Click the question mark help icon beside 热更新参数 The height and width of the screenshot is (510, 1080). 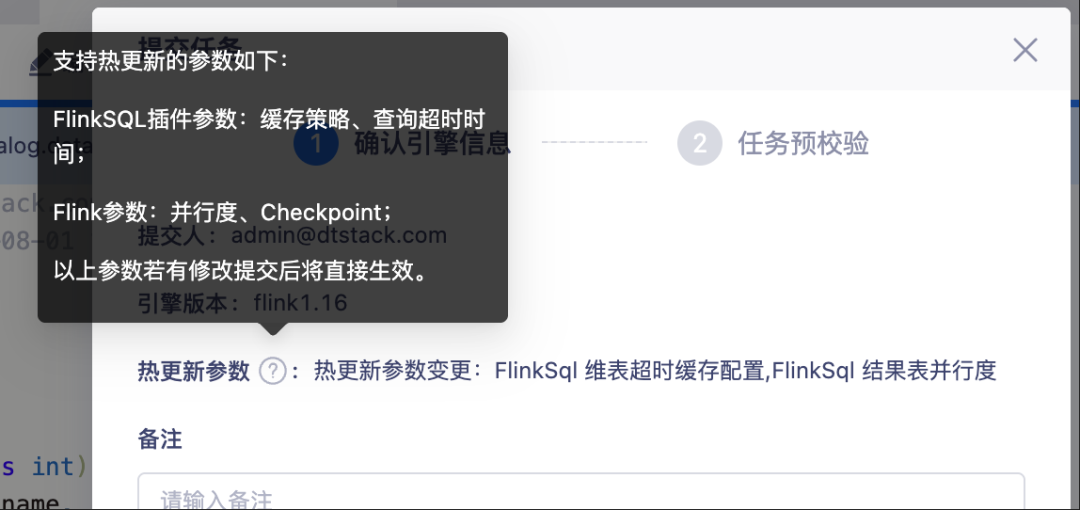[x=272, y=372]
